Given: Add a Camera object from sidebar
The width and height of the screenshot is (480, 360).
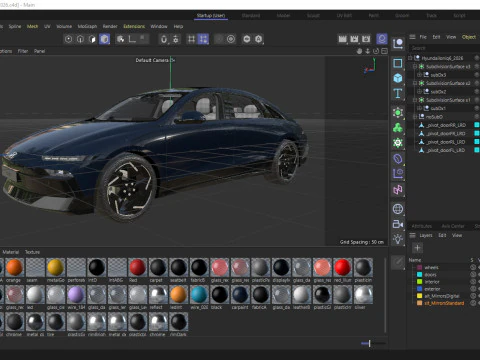Looking at the screenshot, I should (x=398, y=224).
